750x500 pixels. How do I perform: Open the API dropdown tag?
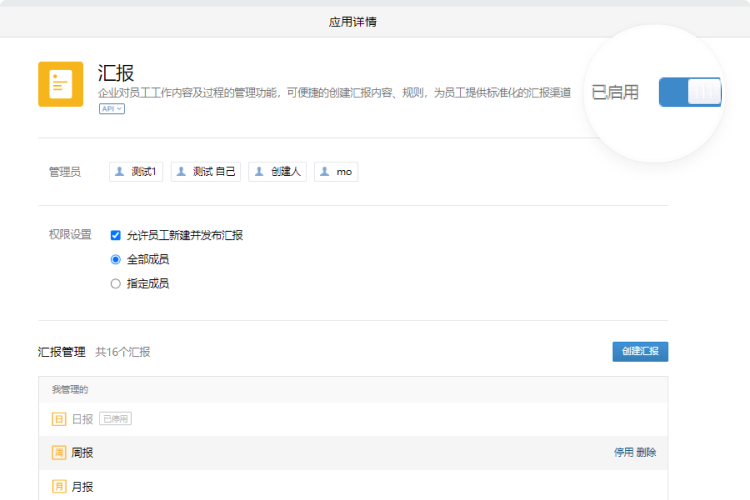(x=112, y=109)
